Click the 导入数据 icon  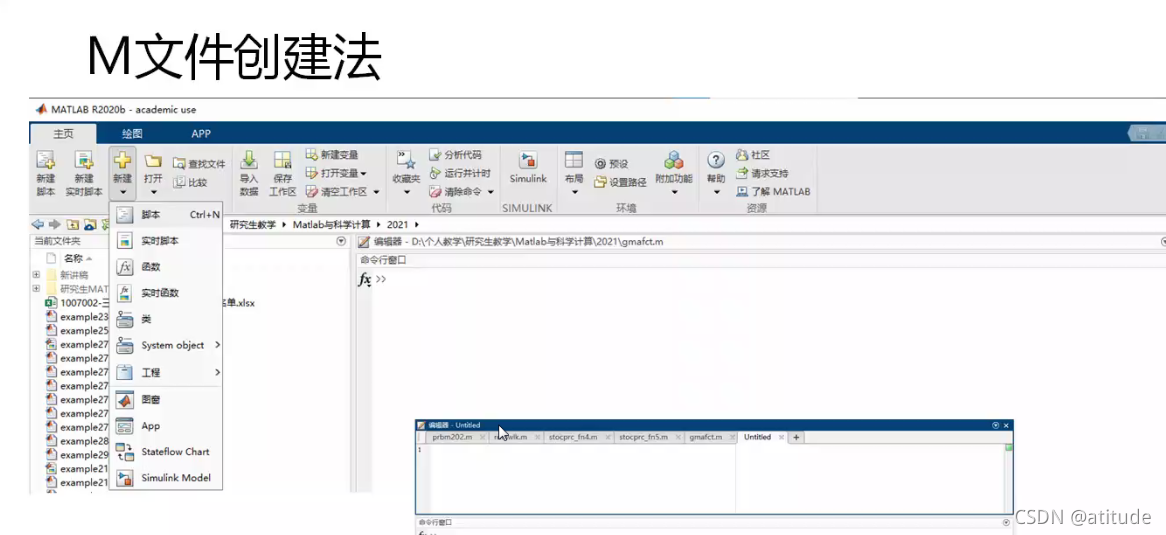[x=249, y=161]
